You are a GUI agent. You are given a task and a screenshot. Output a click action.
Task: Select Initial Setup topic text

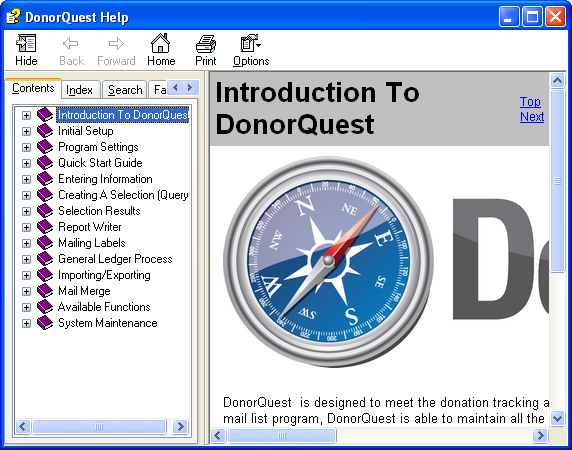[x=86, y=131]
